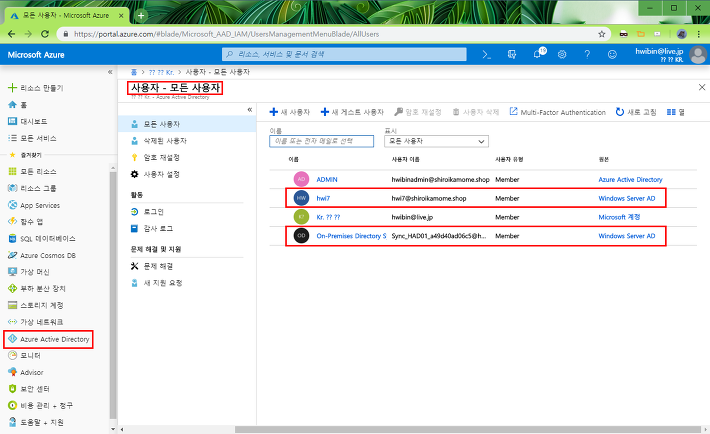Click Multi-Factor Authentication toolbar link

[557, 112]
